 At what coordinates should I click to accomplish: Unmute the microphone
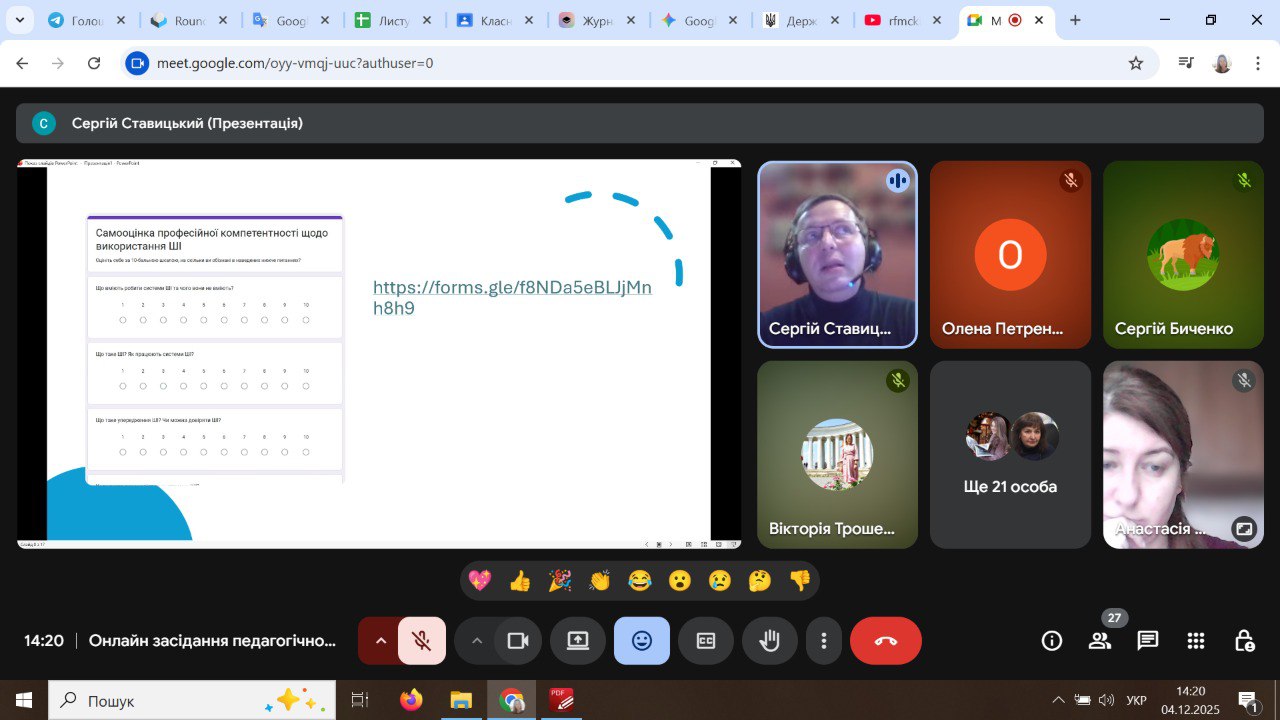(422, 641)
